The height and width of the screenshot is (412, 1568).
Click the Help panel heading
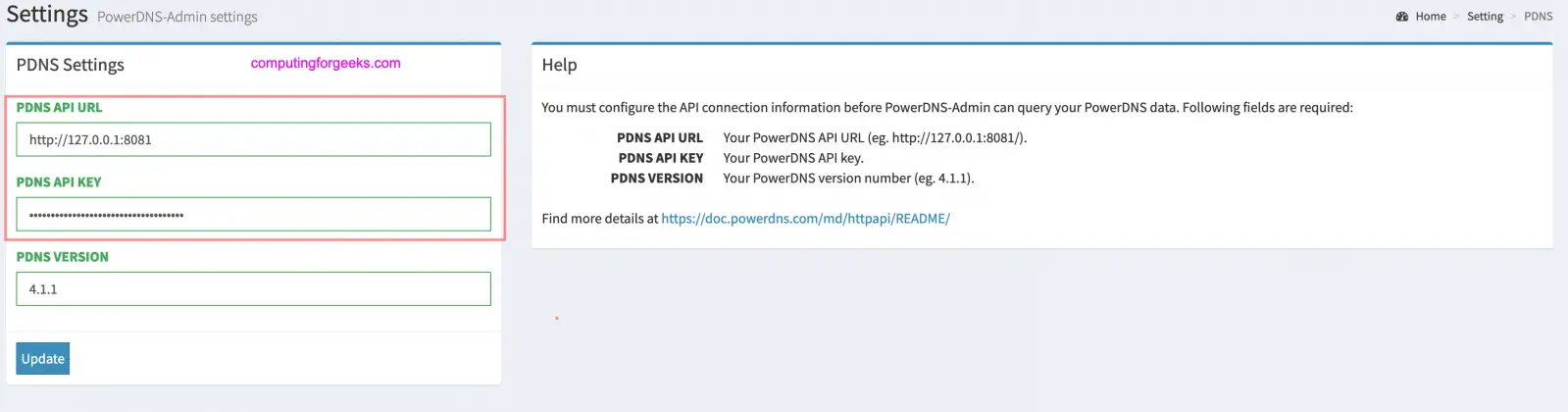click(x=559, y=65)
